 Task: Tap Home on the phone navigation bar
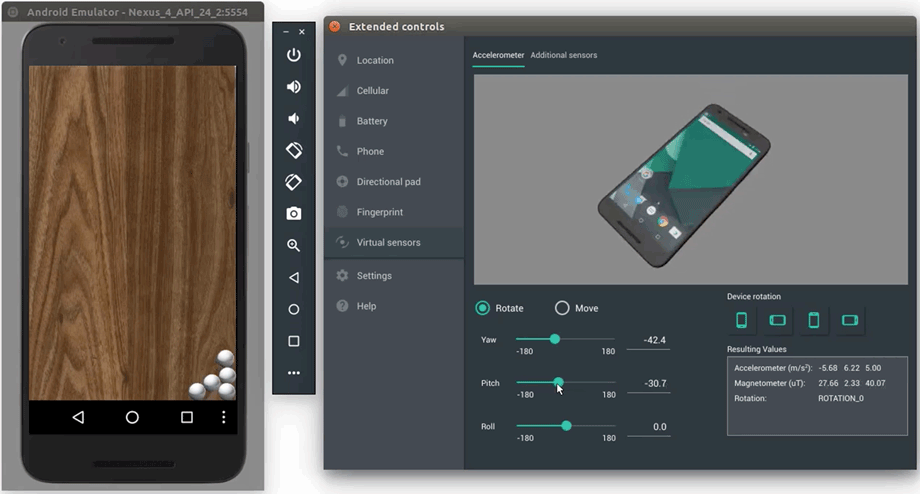click(132, 417)
